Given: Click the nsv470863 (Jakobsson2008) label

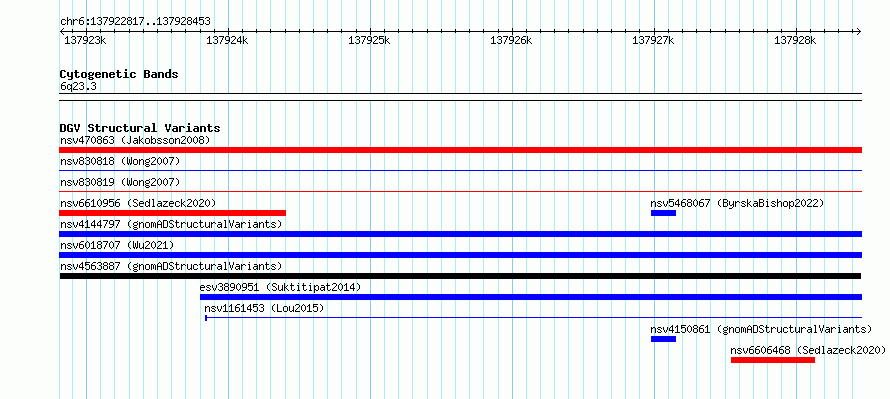Looking at the screenshot, I should (x=135, y=140).
